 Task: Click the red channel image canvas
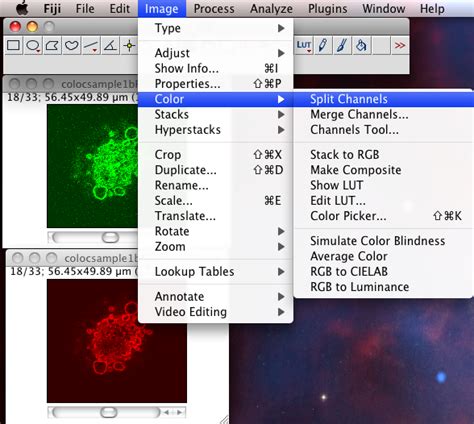[117, 341]
